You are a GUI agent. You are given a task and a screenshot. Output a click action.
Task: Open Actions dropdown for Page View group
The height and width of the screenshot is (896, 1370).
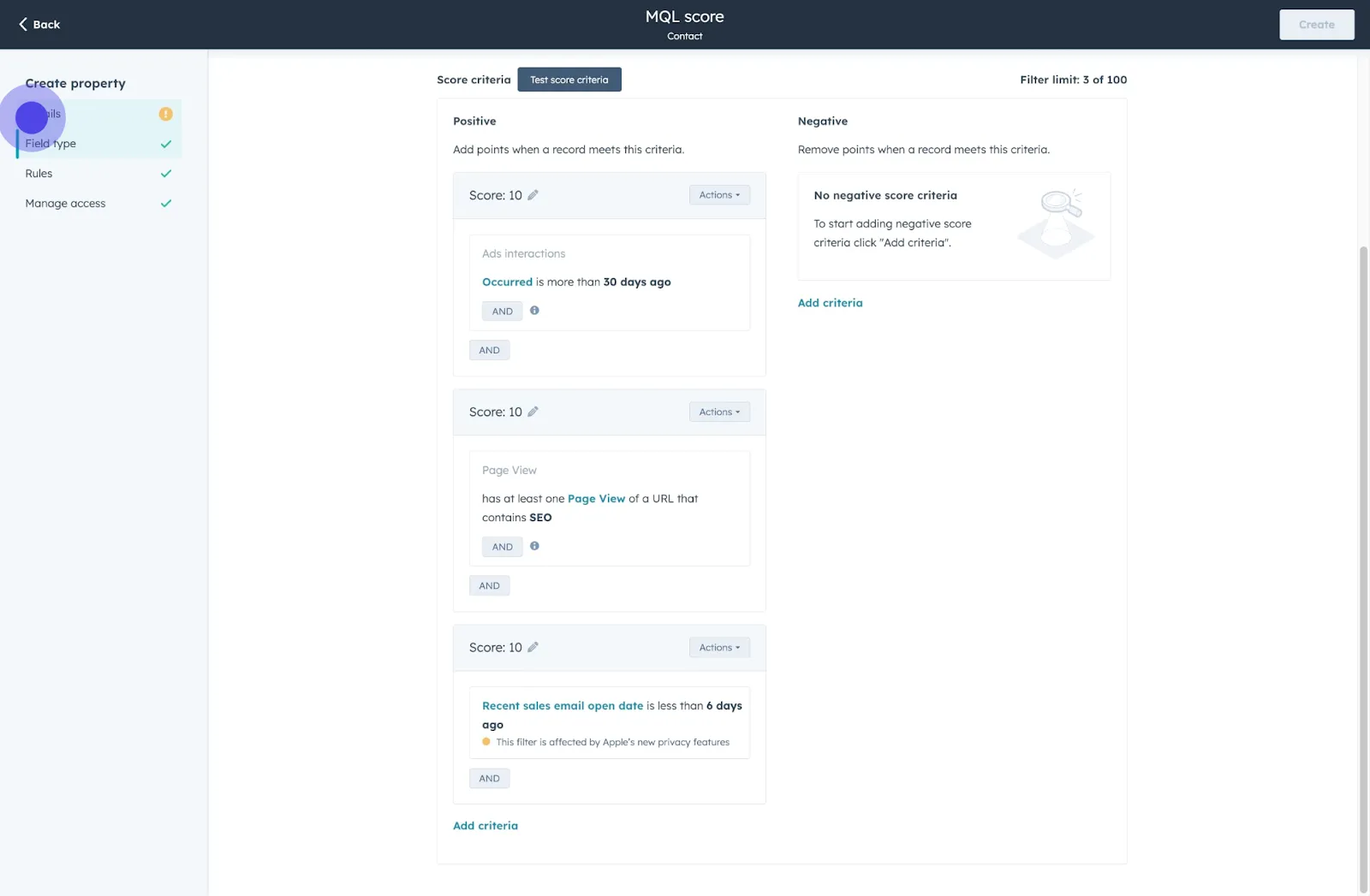tap(719, 412)
